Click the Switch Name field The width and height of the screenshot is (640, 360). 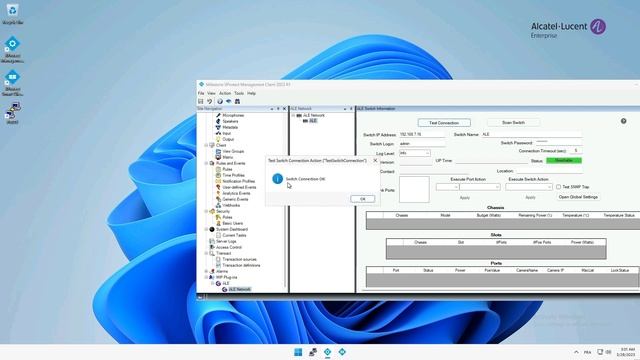[531, 134]
